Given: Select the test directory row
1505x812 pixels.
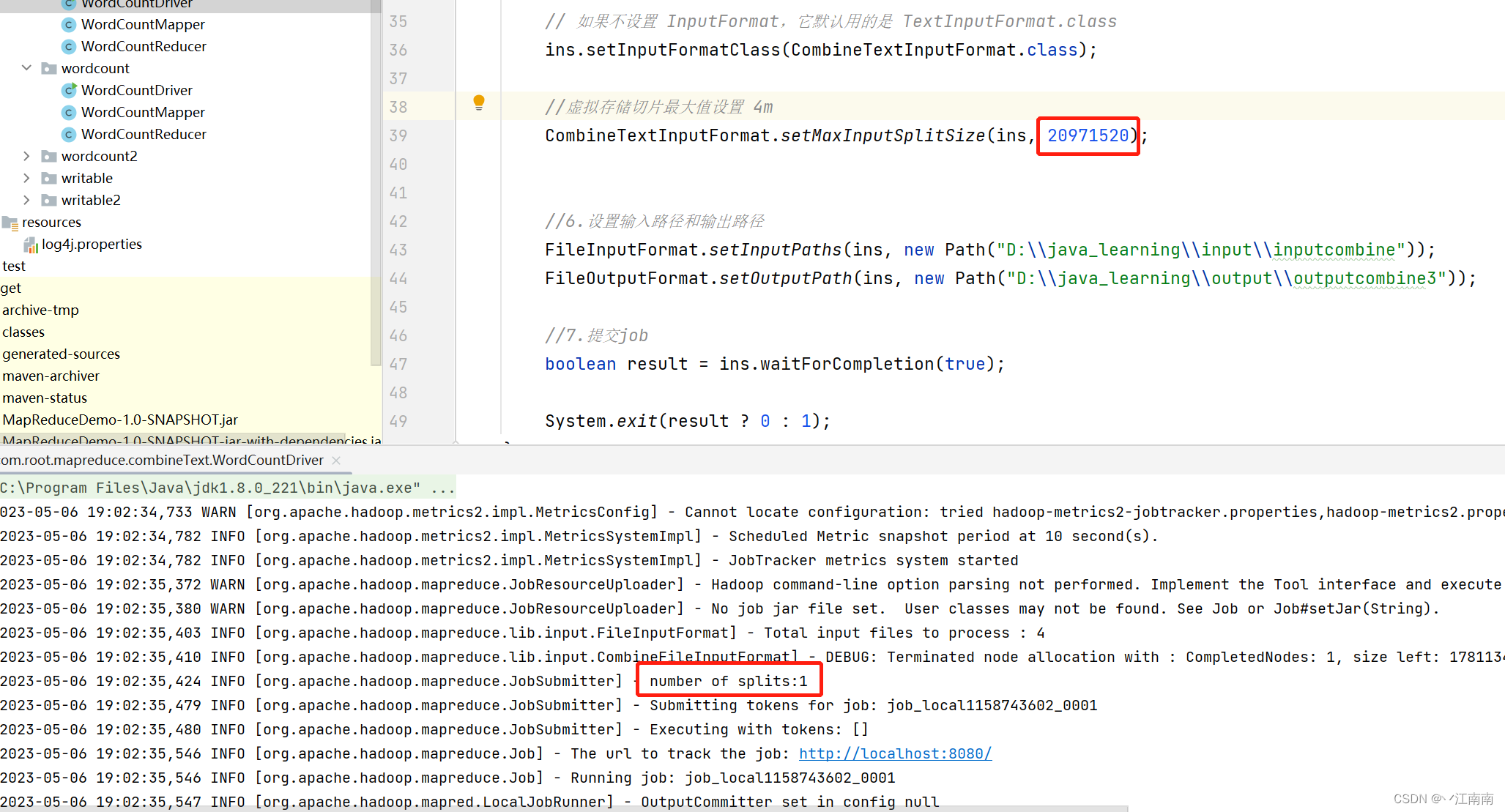Looking at the screenshot, I should (14, 266).
